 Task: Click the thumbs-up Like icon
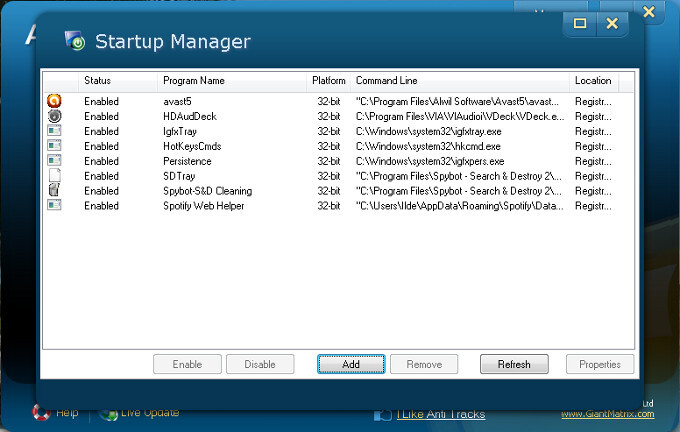(382, 414)
